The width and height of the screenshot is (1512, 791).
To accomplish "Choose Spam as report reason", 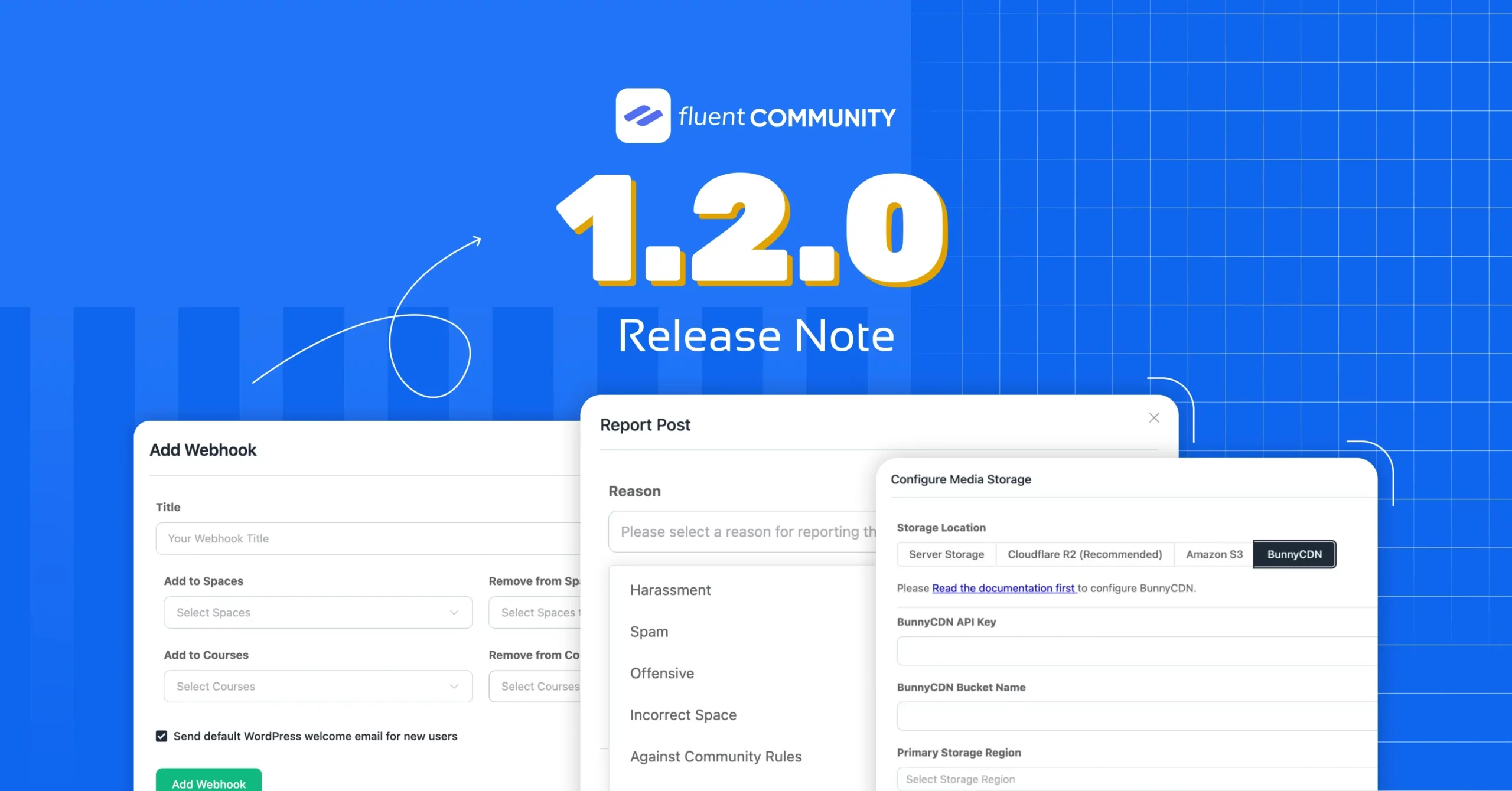I will pyautogui.click(x=649, y=632).
